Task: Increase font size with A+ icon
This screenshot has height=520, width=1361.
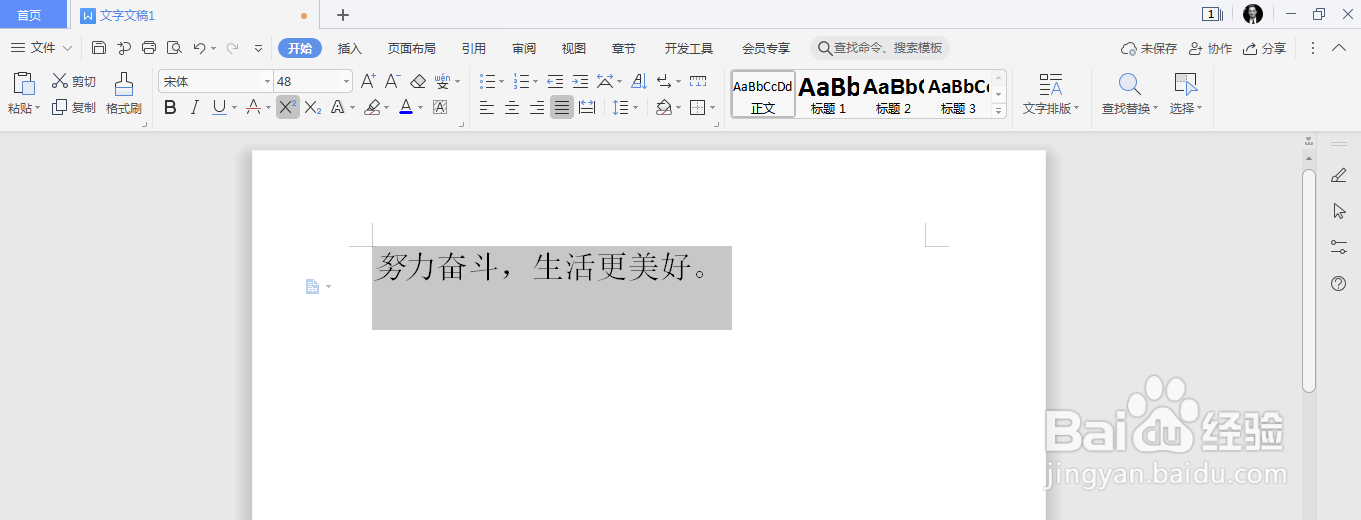Action: (368, 82)
